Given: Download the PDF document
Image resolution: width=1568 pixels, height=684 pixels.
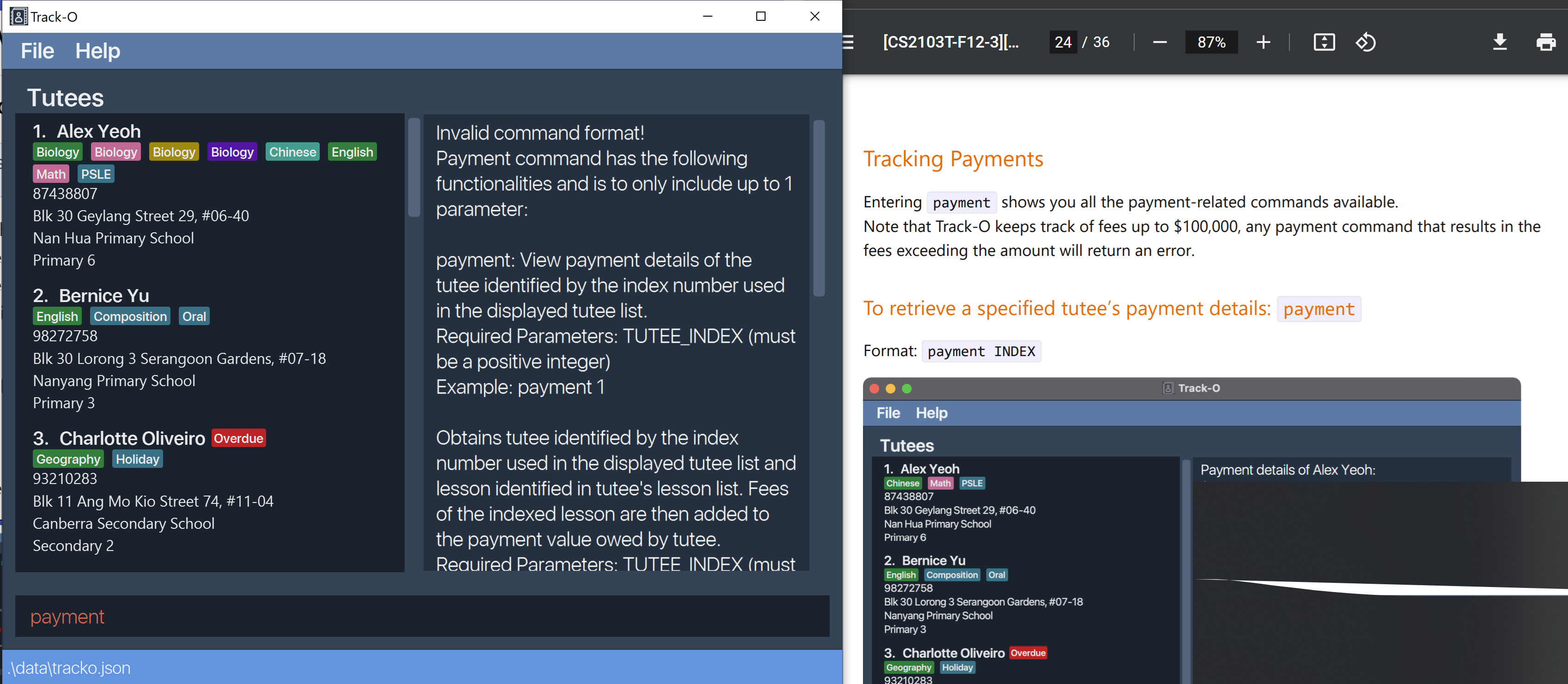Looking at the screenshot, I should (x=1500, y=42).
